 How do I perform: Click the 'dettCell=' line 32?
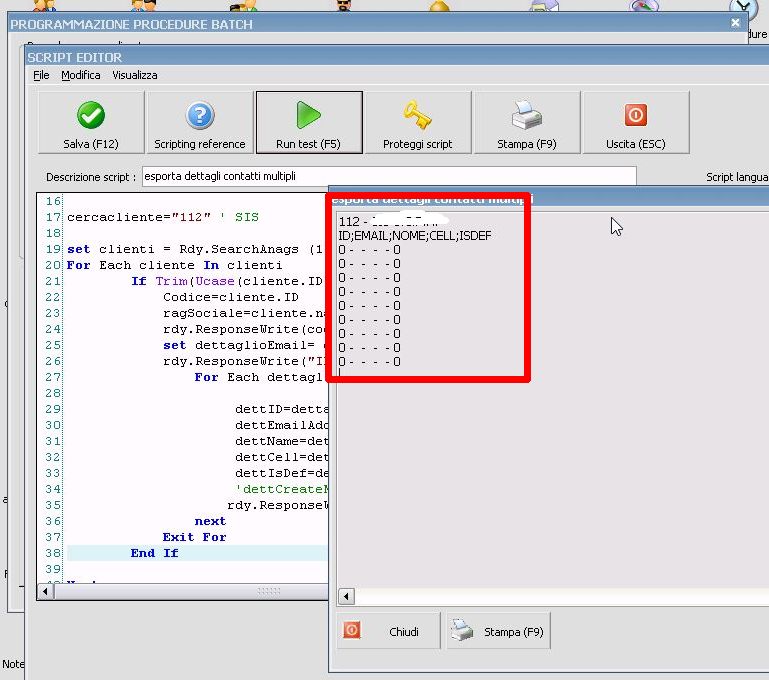point(282,457)
